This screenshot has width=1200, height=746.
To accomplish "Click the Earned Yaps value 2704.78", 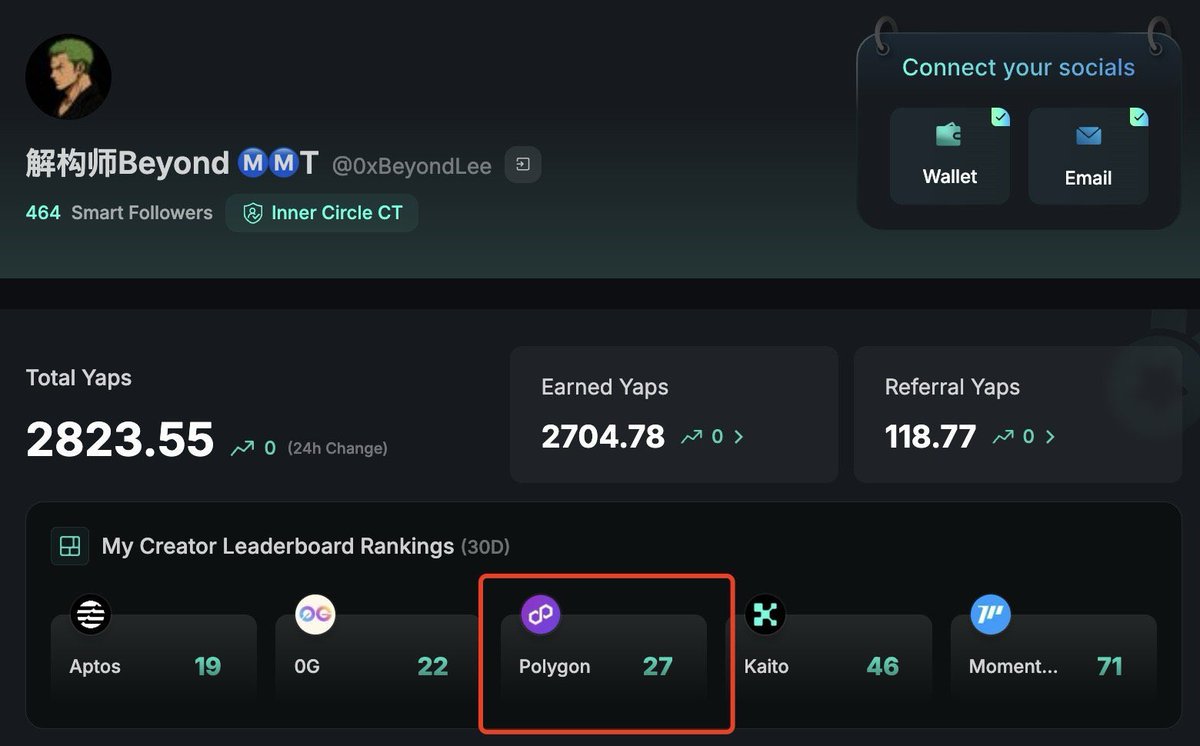I will point(603,437).
